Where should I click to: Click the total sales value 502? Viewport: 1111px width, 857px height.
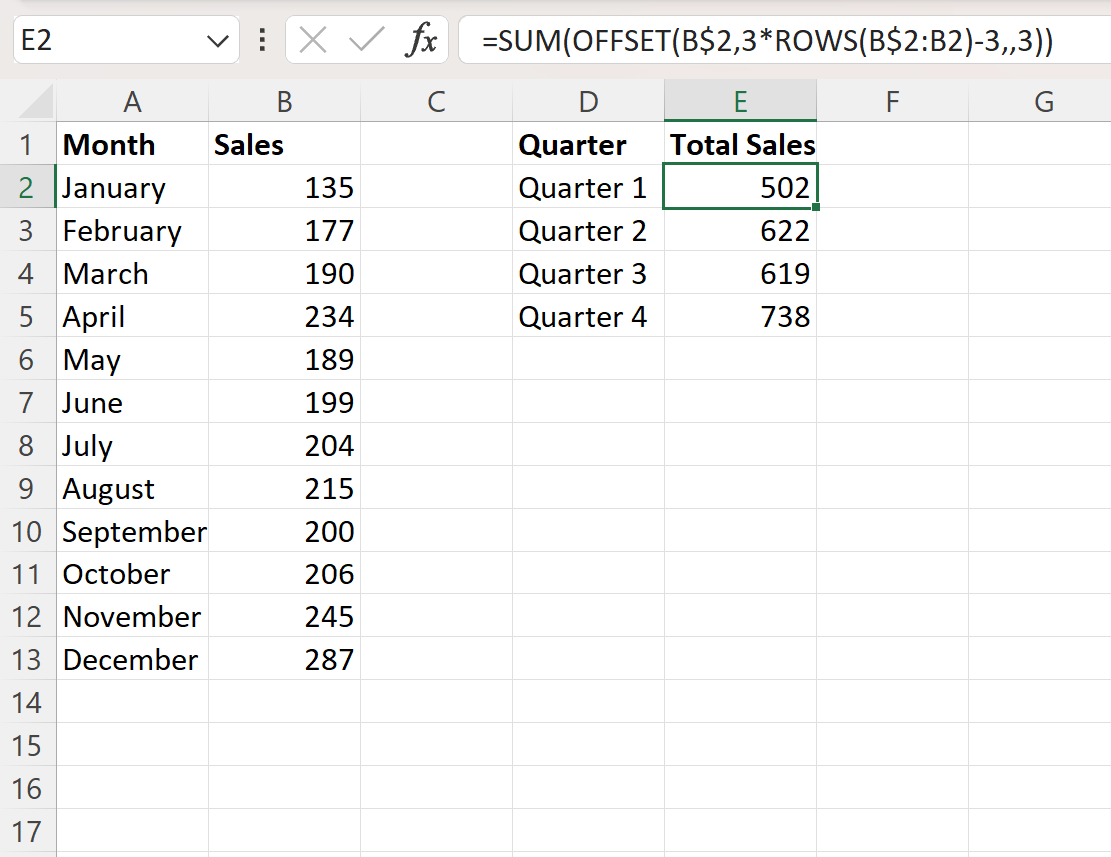(x=740, y=188)
